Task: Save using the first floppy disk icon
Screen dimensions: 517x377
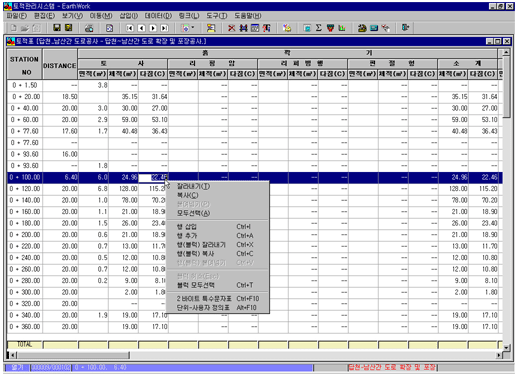Action: [57, 28]
